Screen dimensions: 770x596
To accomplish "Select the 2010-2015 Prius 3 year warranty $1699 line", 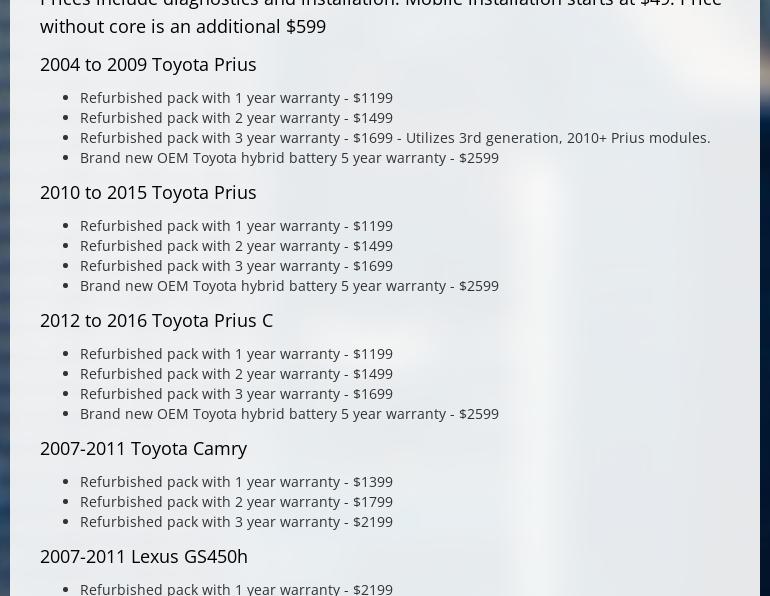I will [x=236, y=266].
